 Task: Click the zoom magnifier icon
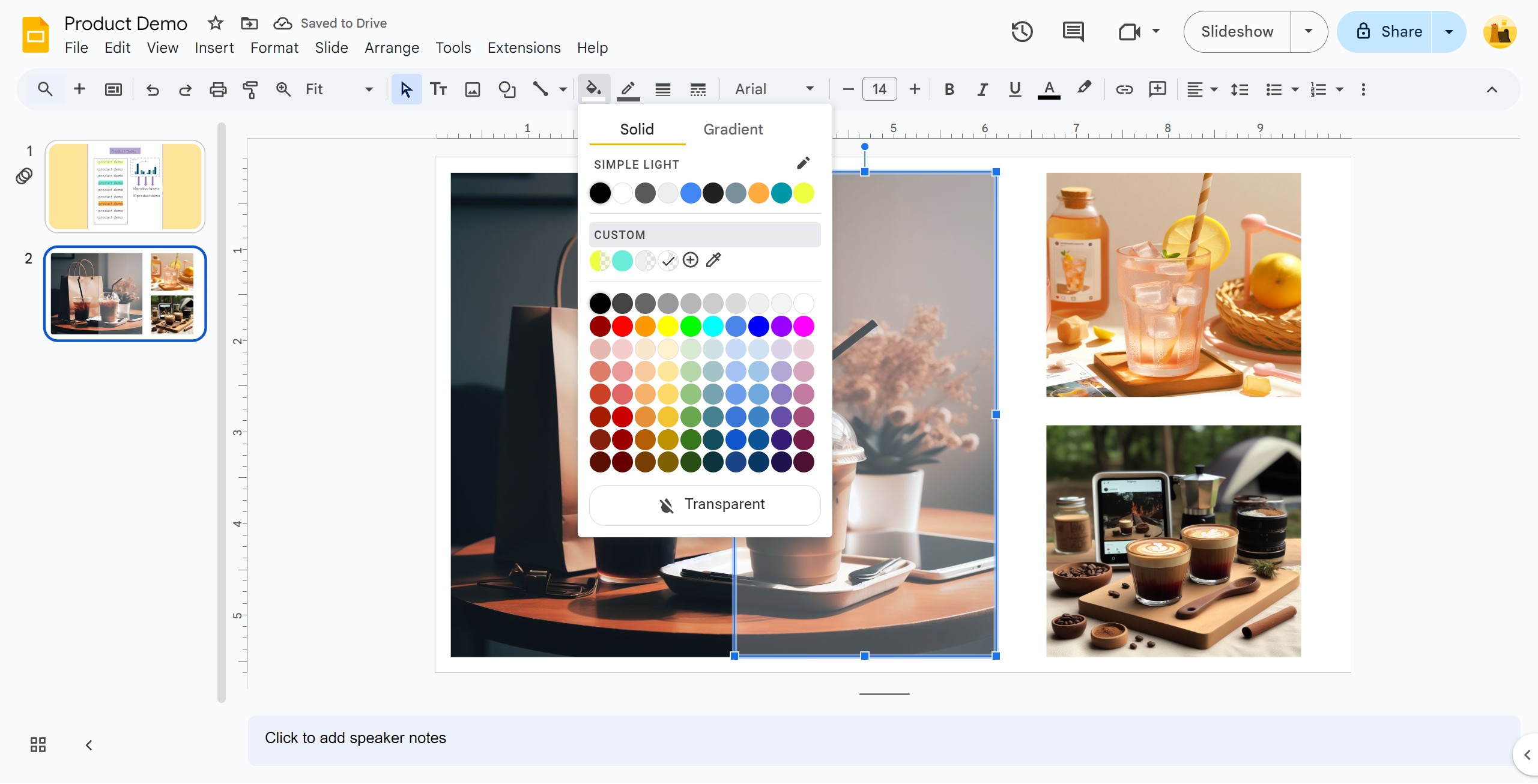[x=283, y=89]
